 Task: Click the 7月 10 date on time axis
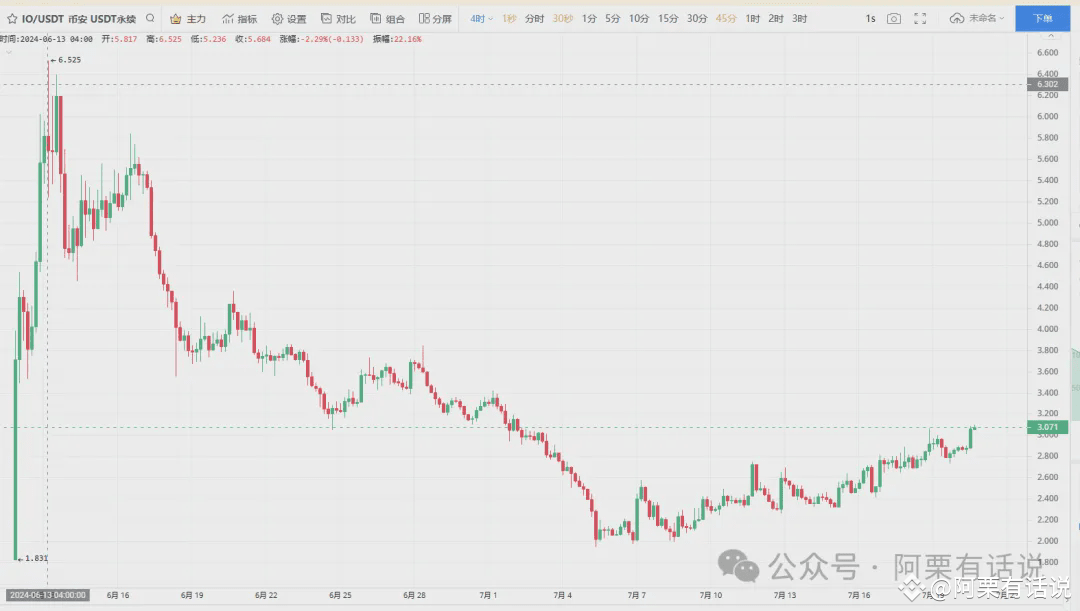tap(711, 595)
